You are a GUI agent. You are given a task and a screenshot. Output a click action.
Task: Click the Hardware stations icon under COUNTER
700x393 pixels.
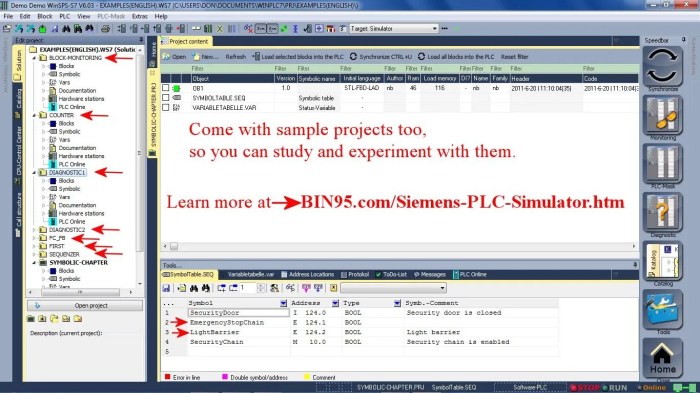[x=52, y=156]
